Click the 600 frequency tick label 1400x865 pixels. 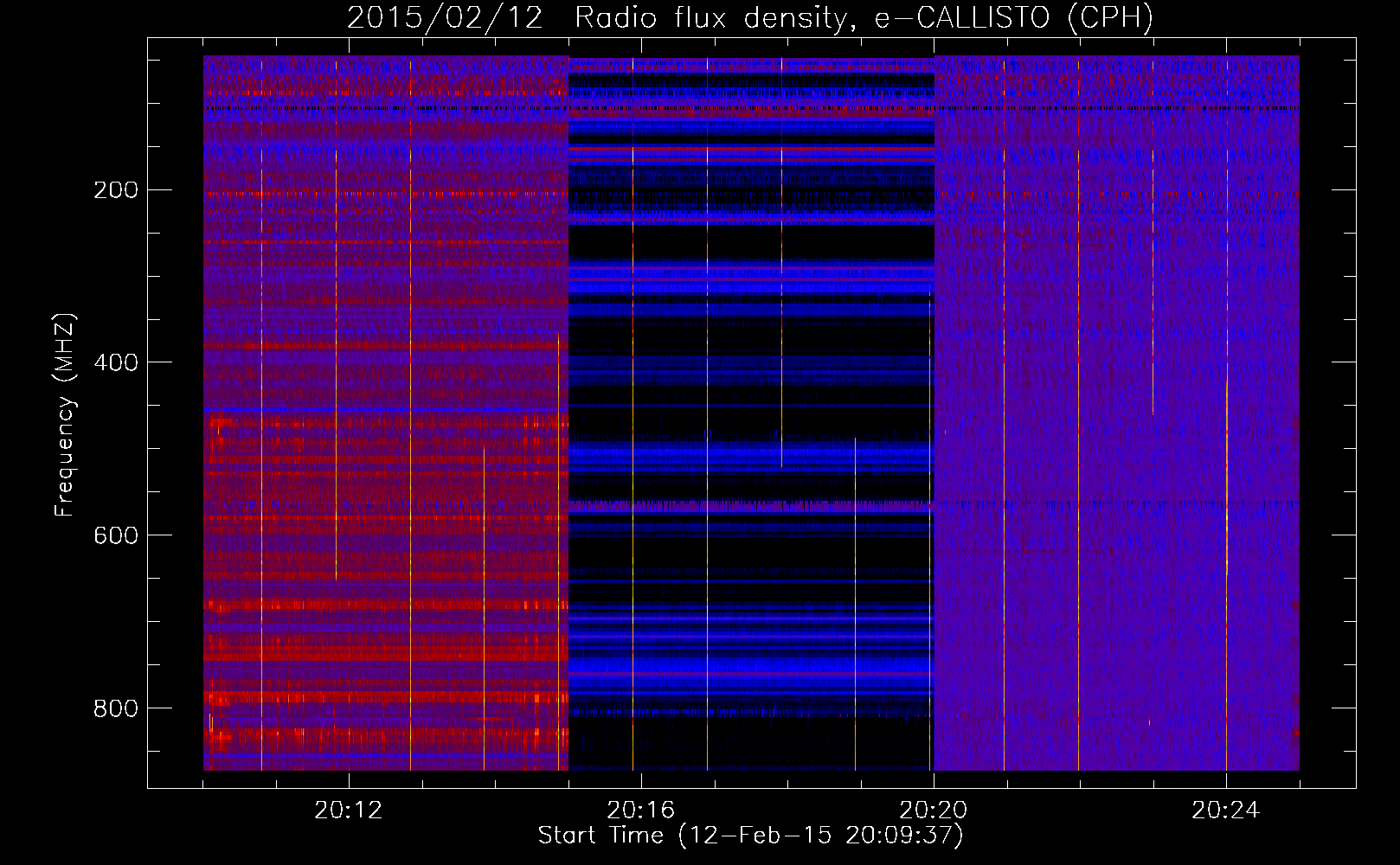pyautogui.click(x=116, y=535)
